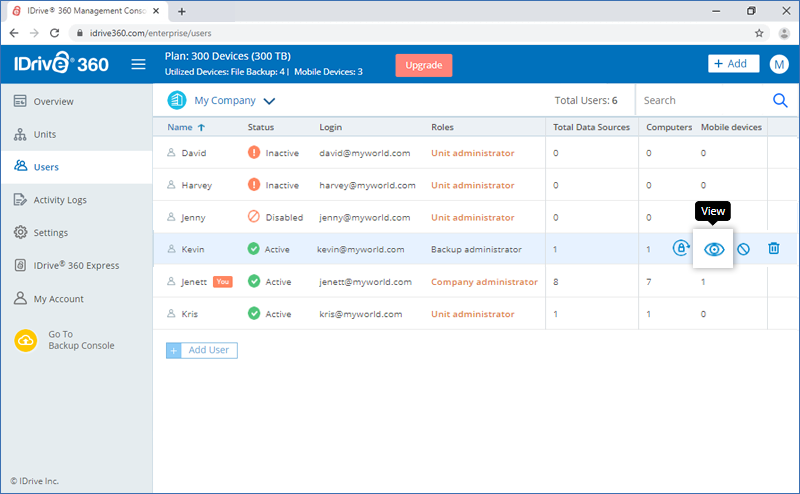800x494 pixels.
Task: Click the Company administrator role for Jenett
Action: click(484, 282)
